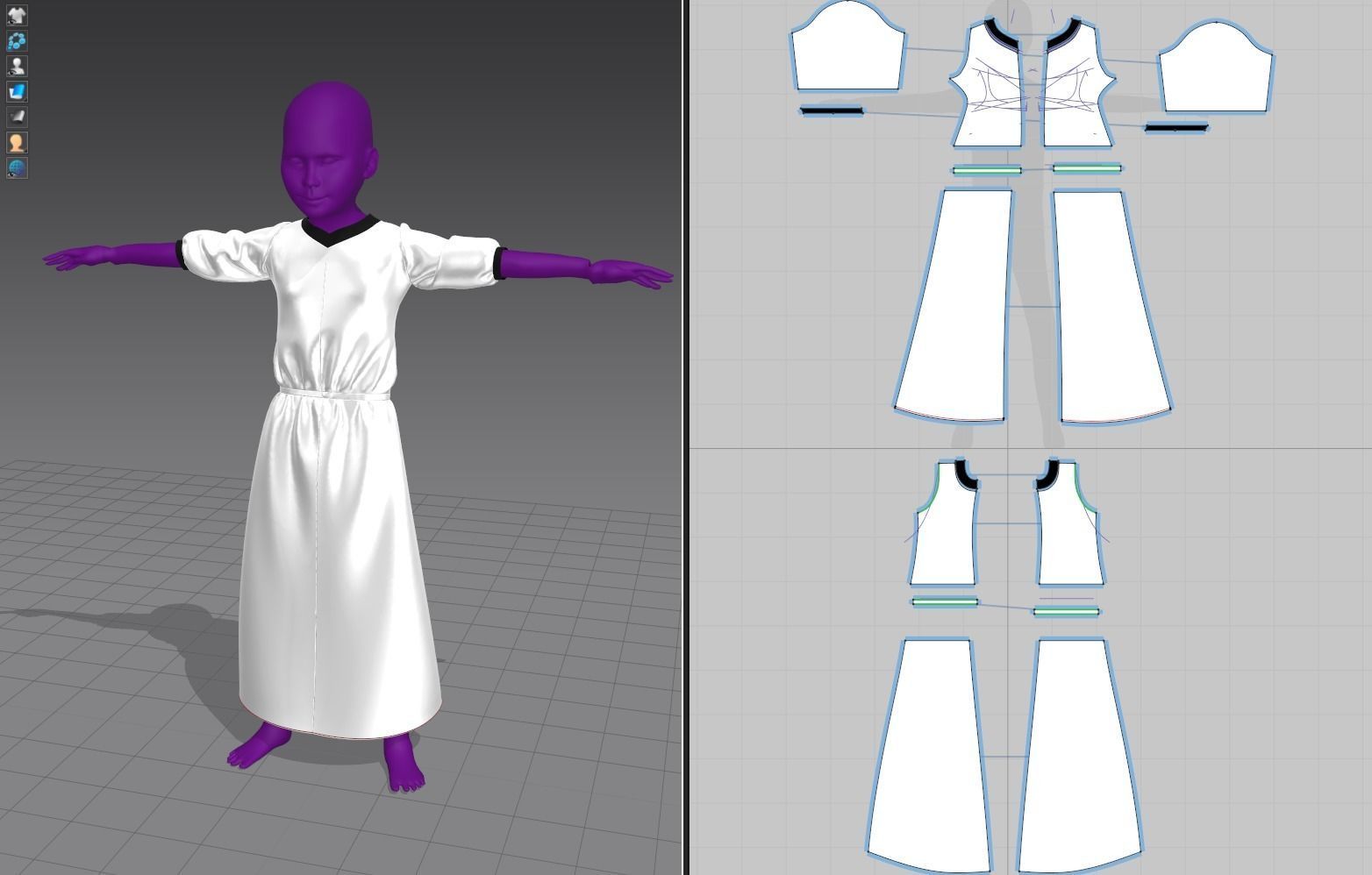Toggle the blue globe environment display icon
The height and width of the screenshot is (875, 1372).
17,167
